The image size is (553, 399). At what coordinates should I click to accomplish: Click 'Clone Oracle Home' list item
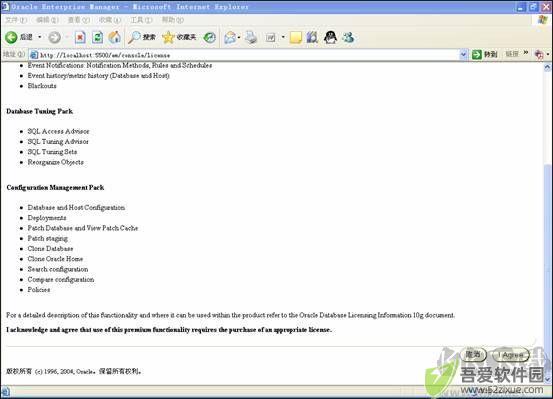(x=55, y=259)
